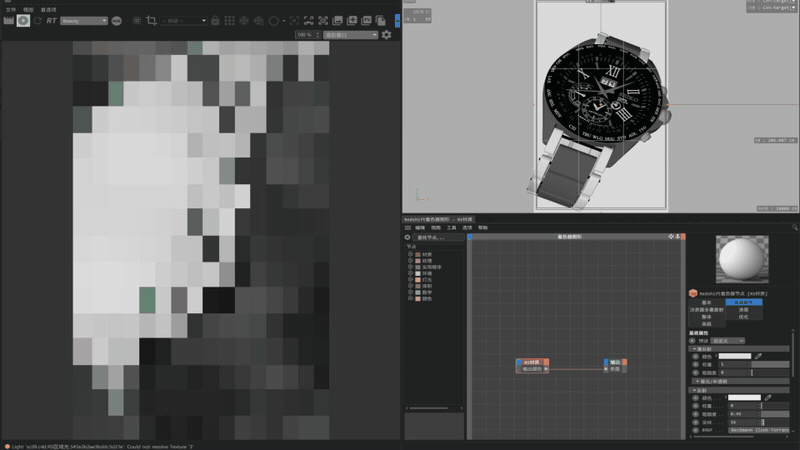Open the auto aspect dropdown beside crop
800x450 pixels.
pos(184,21)
